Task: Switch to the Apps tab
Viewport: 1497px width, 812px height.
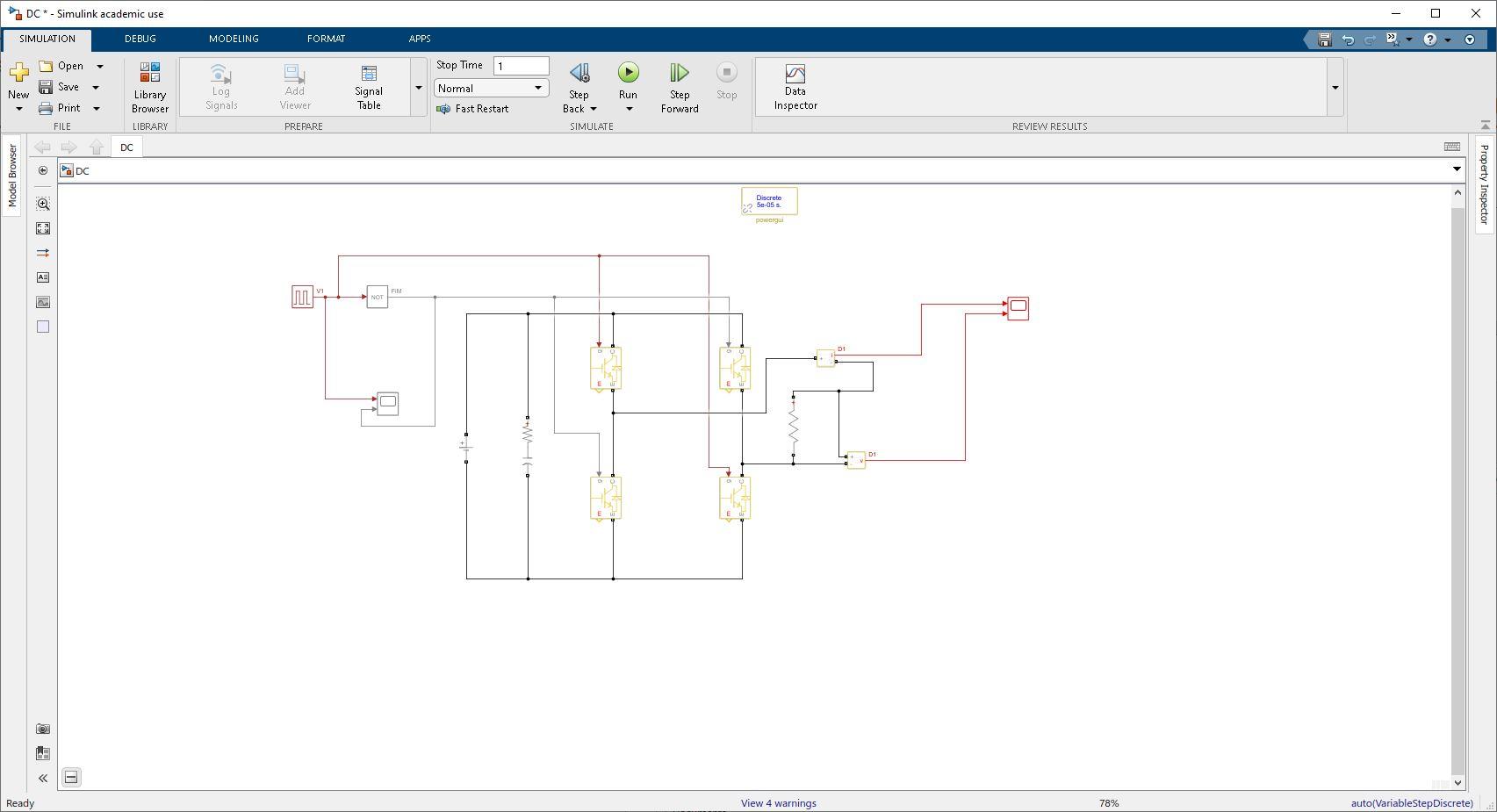Action: [420, 39]
